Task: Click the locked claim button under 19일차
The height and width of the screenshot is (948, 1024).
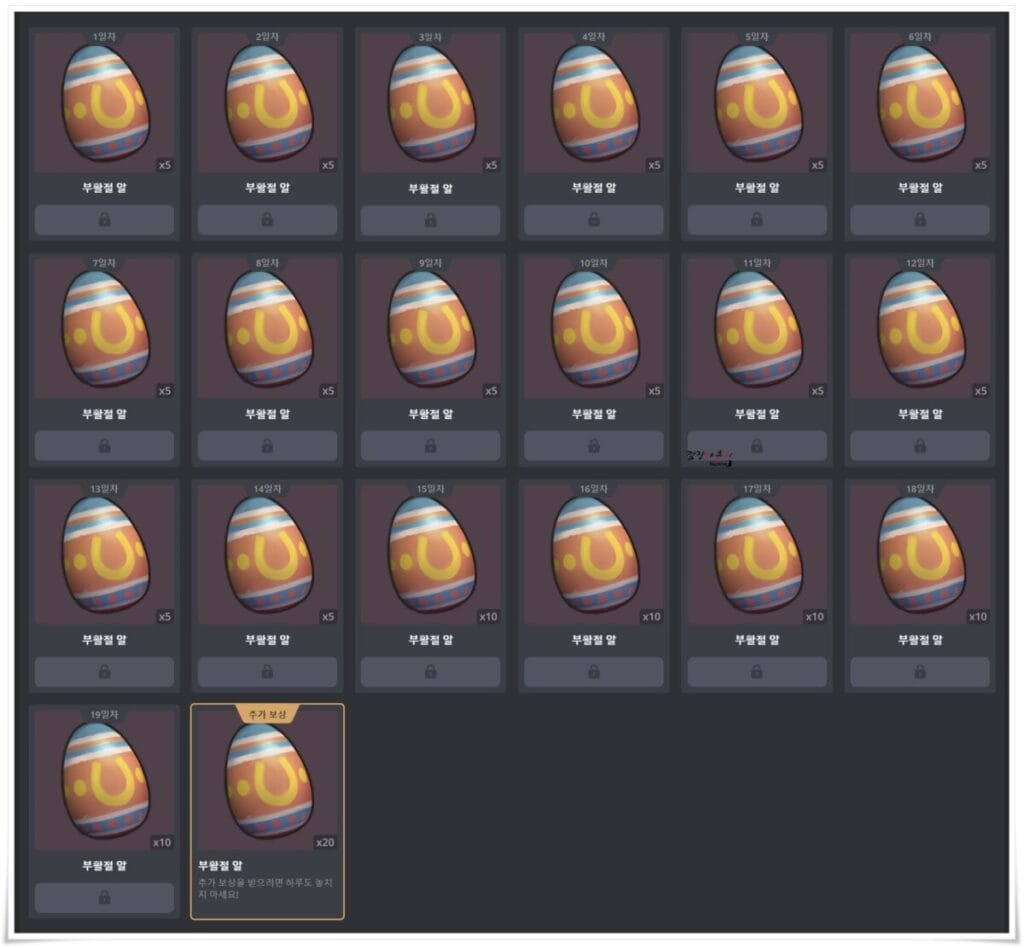Action: click(104, 898)
